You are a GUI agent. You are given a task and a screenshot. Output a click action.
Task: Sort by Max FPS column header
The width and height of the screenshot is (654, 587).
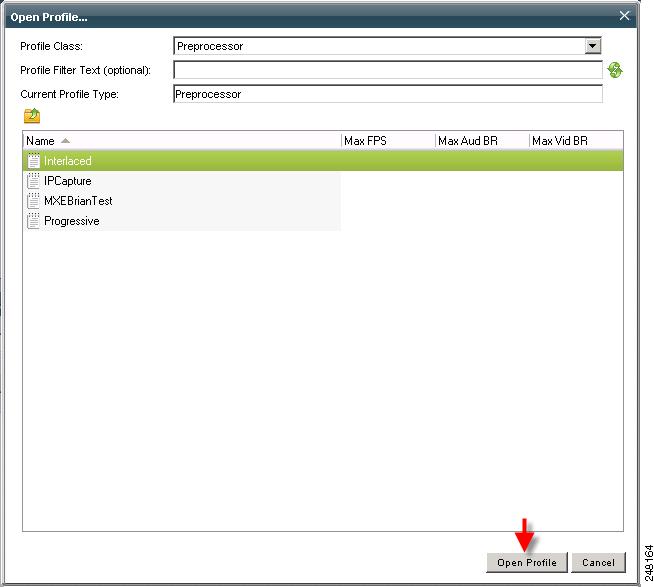pos(388,141)
